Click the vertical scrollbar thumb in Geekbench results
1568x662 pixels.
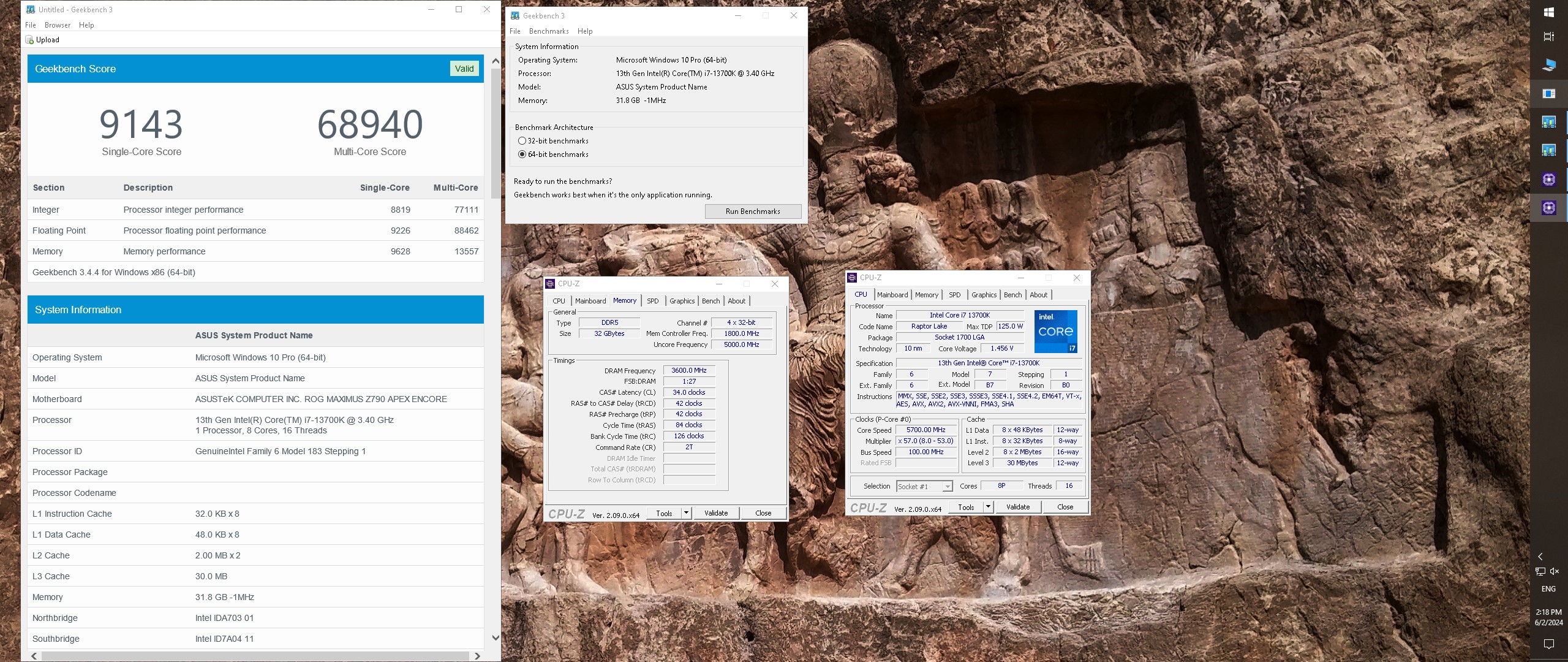pos(496,132)
